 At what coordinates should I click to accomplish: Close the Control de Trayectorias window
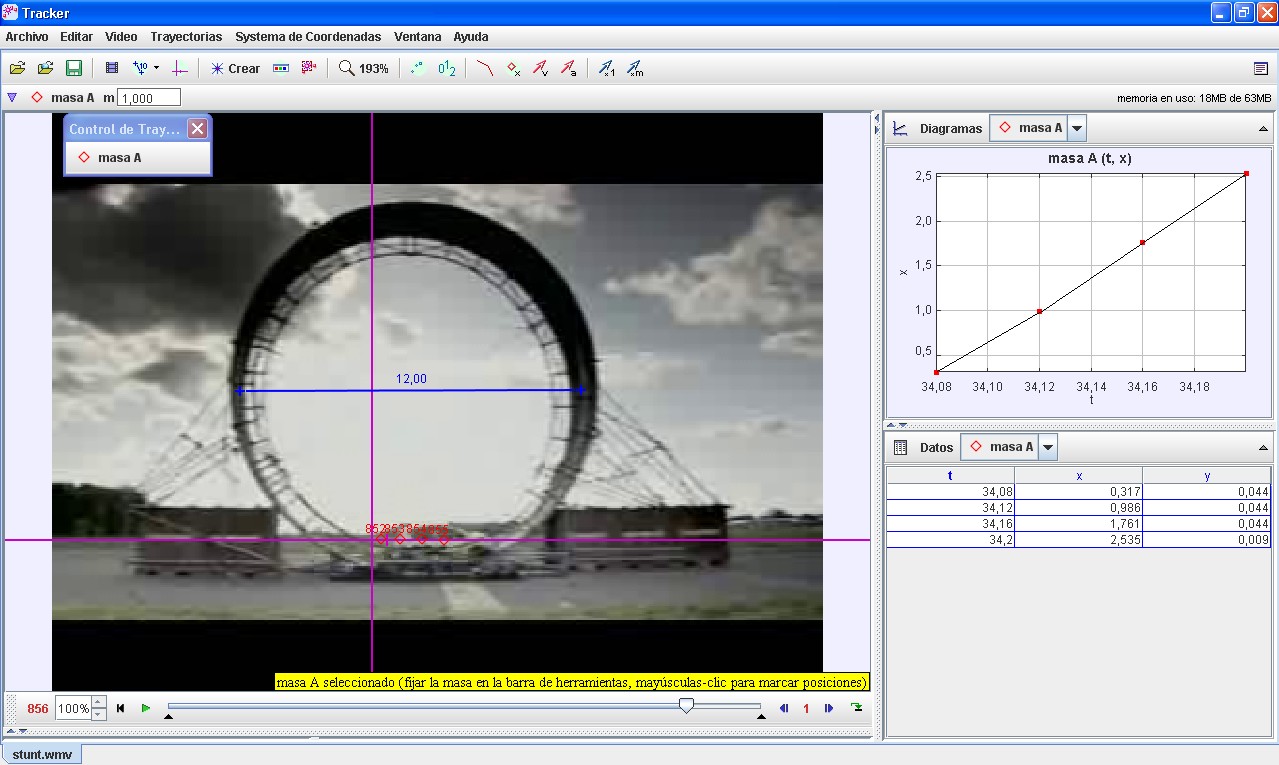coord(198,129)
